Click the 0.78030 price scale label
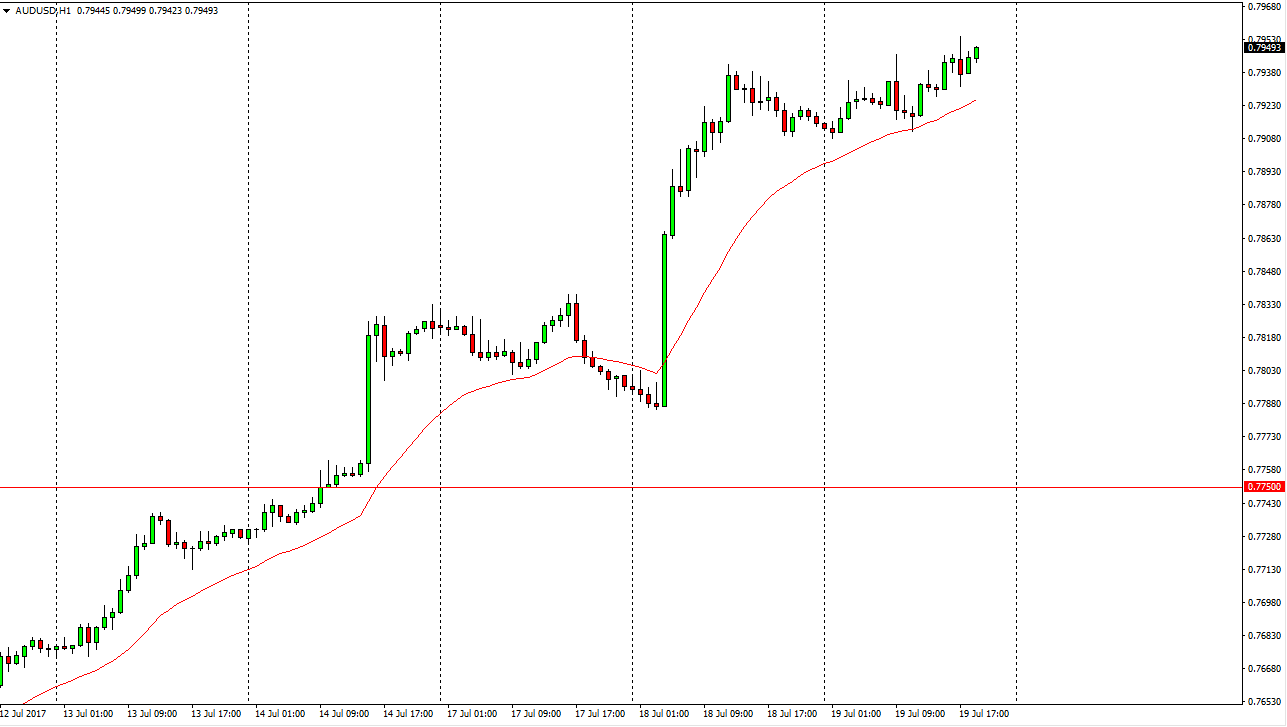1287x727 pixels. (1266, 371)
